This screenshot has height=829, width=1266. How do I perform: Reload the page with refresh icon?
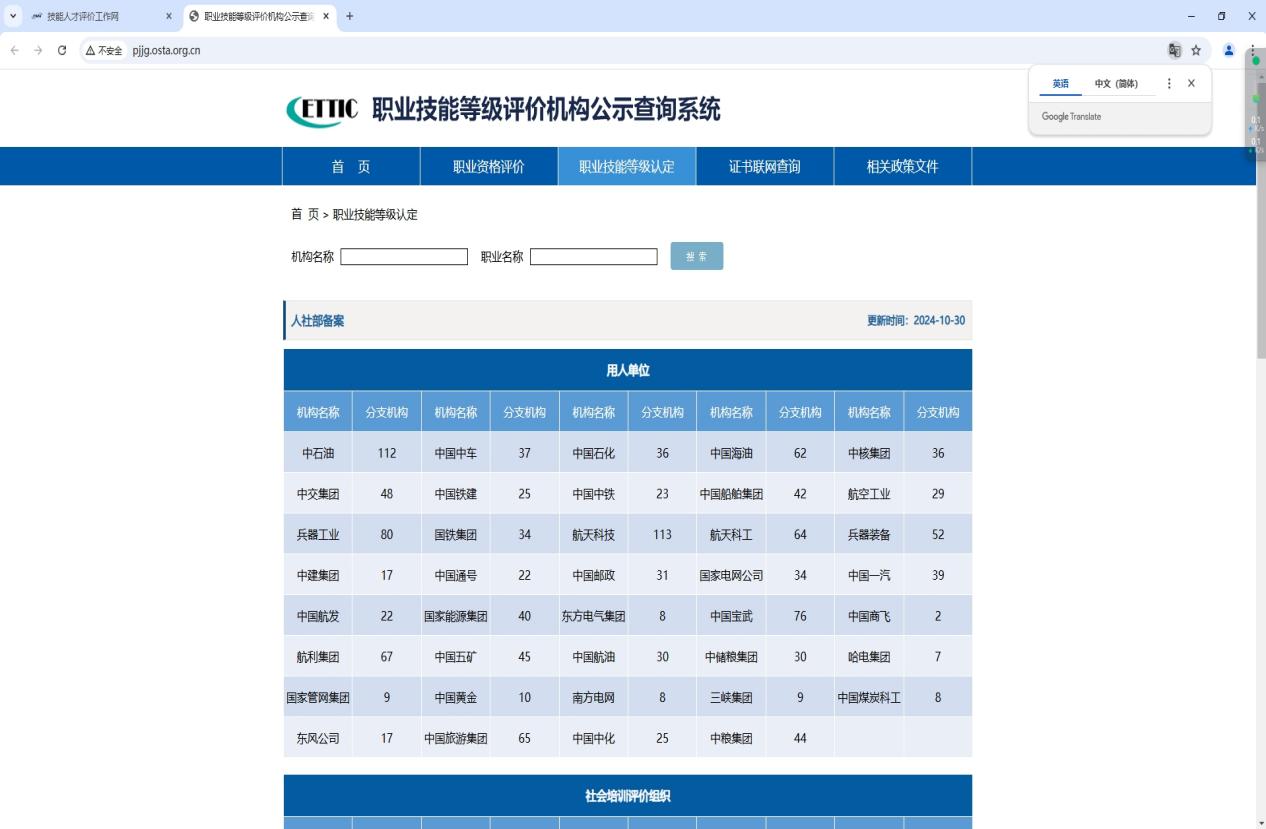(x=62, y=51)
